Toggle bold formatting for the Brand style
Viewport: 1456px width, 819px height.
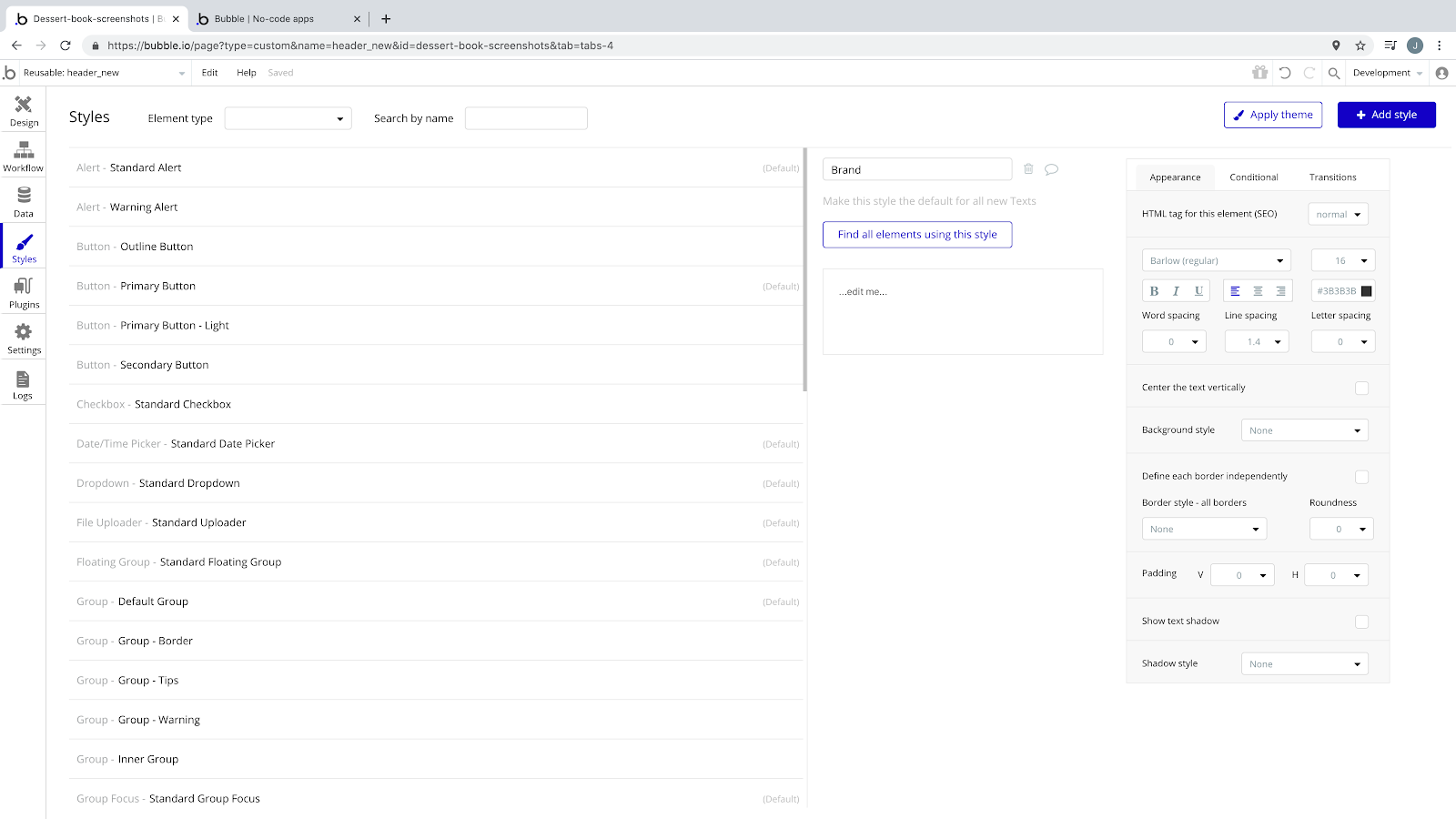click(x=1153, y=290)
